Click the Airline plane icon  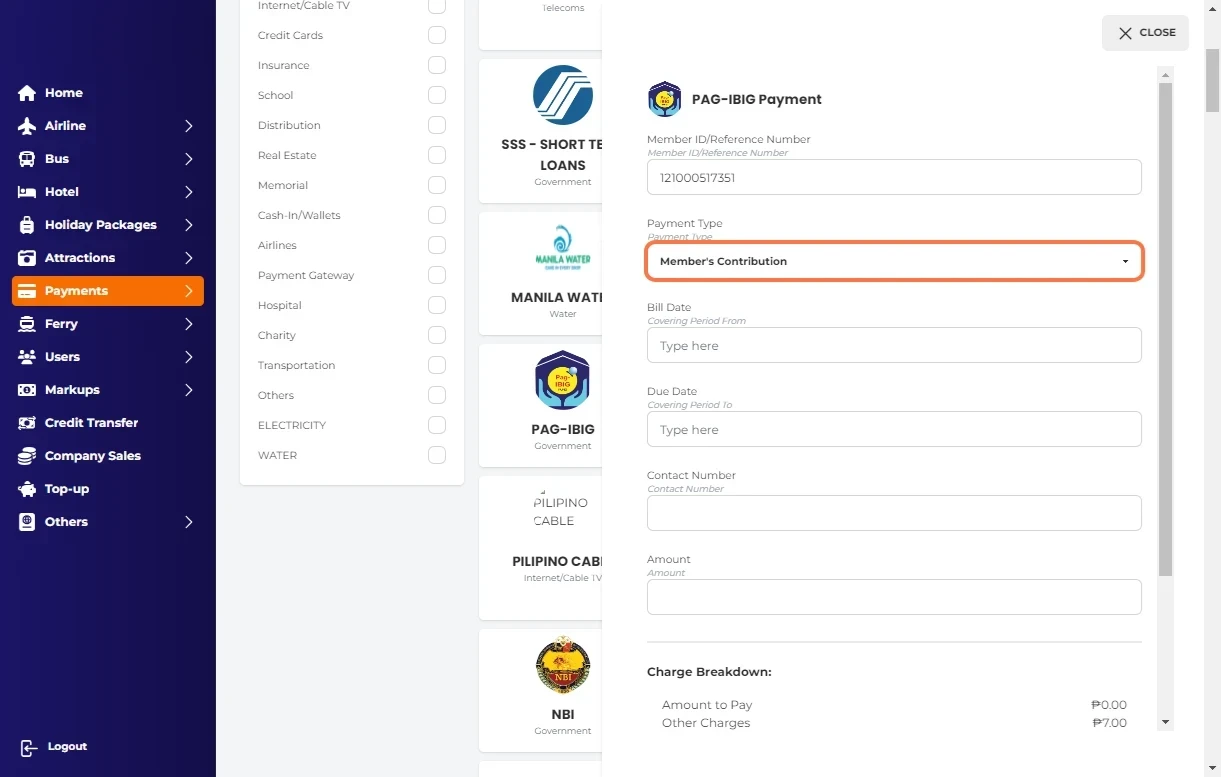pos(27,126)
